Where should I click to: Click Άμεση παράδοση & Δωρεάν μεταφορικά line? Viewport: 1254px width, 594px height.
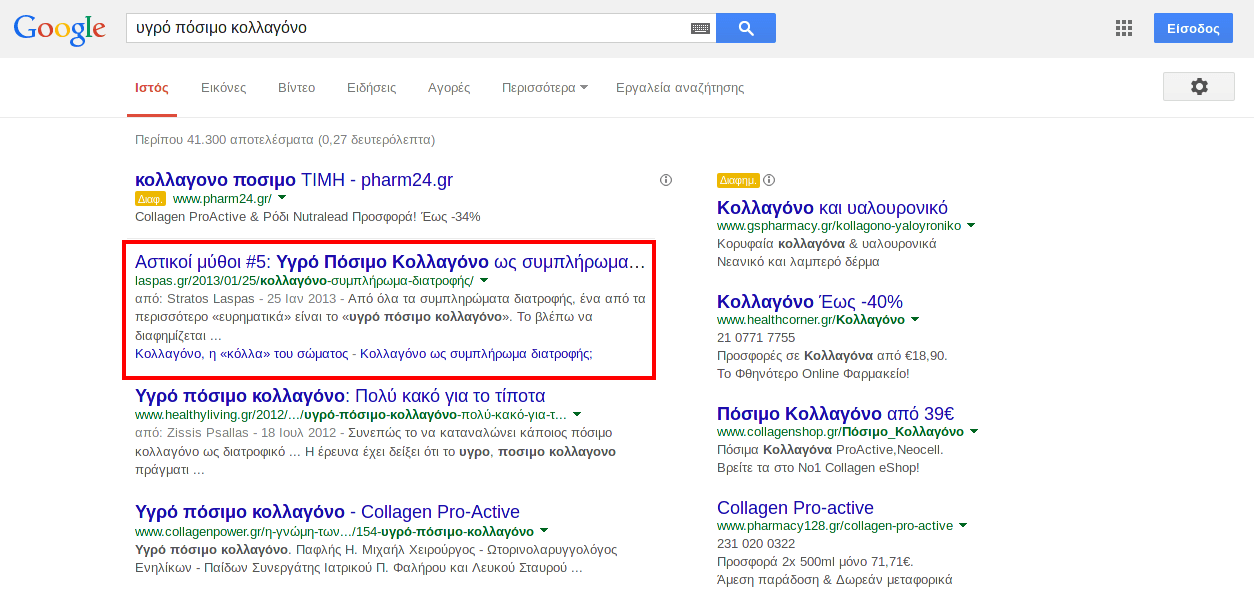pos(835,579)
